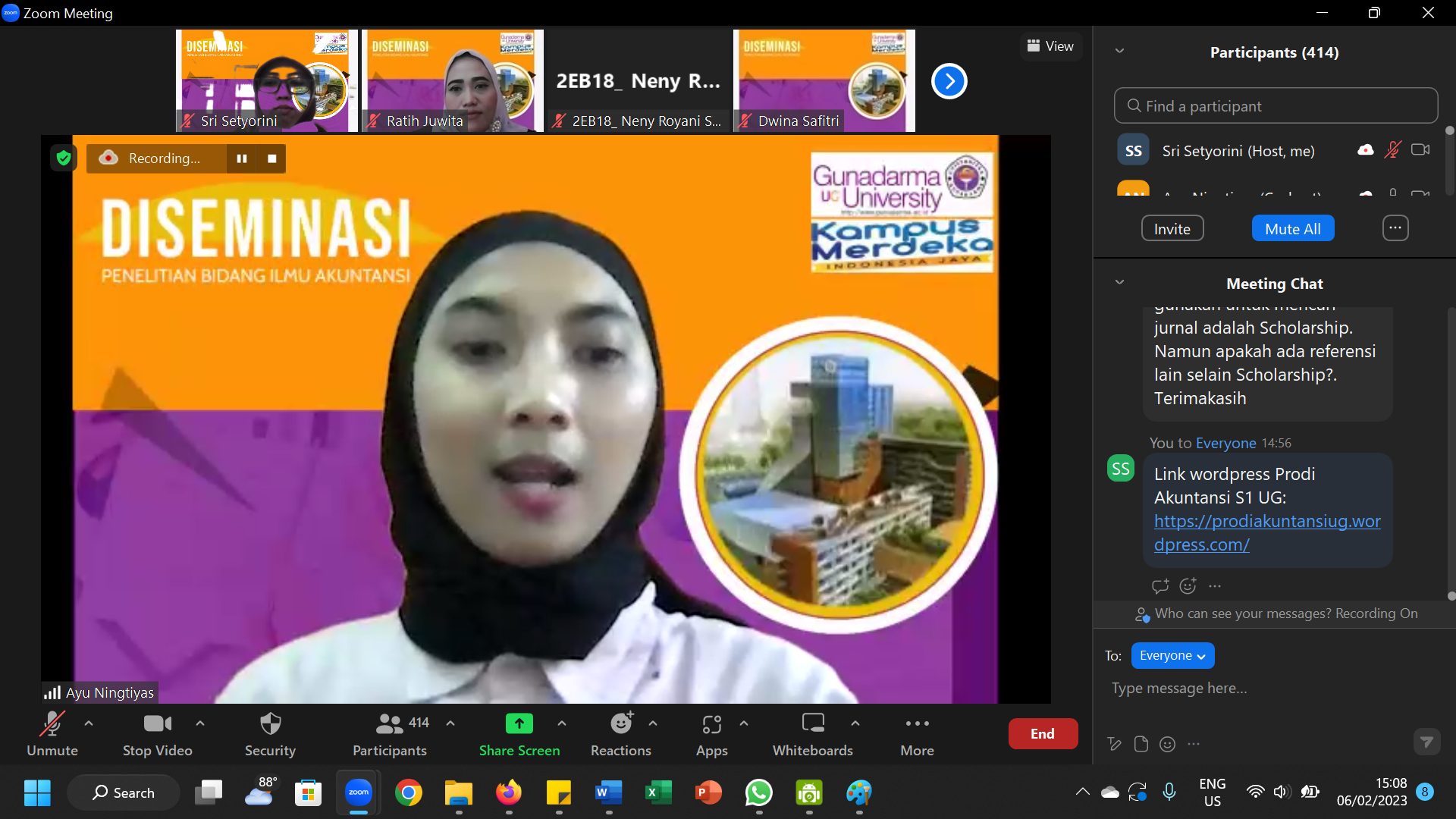Open video options arrow next to Stop Video

(200, 723)
